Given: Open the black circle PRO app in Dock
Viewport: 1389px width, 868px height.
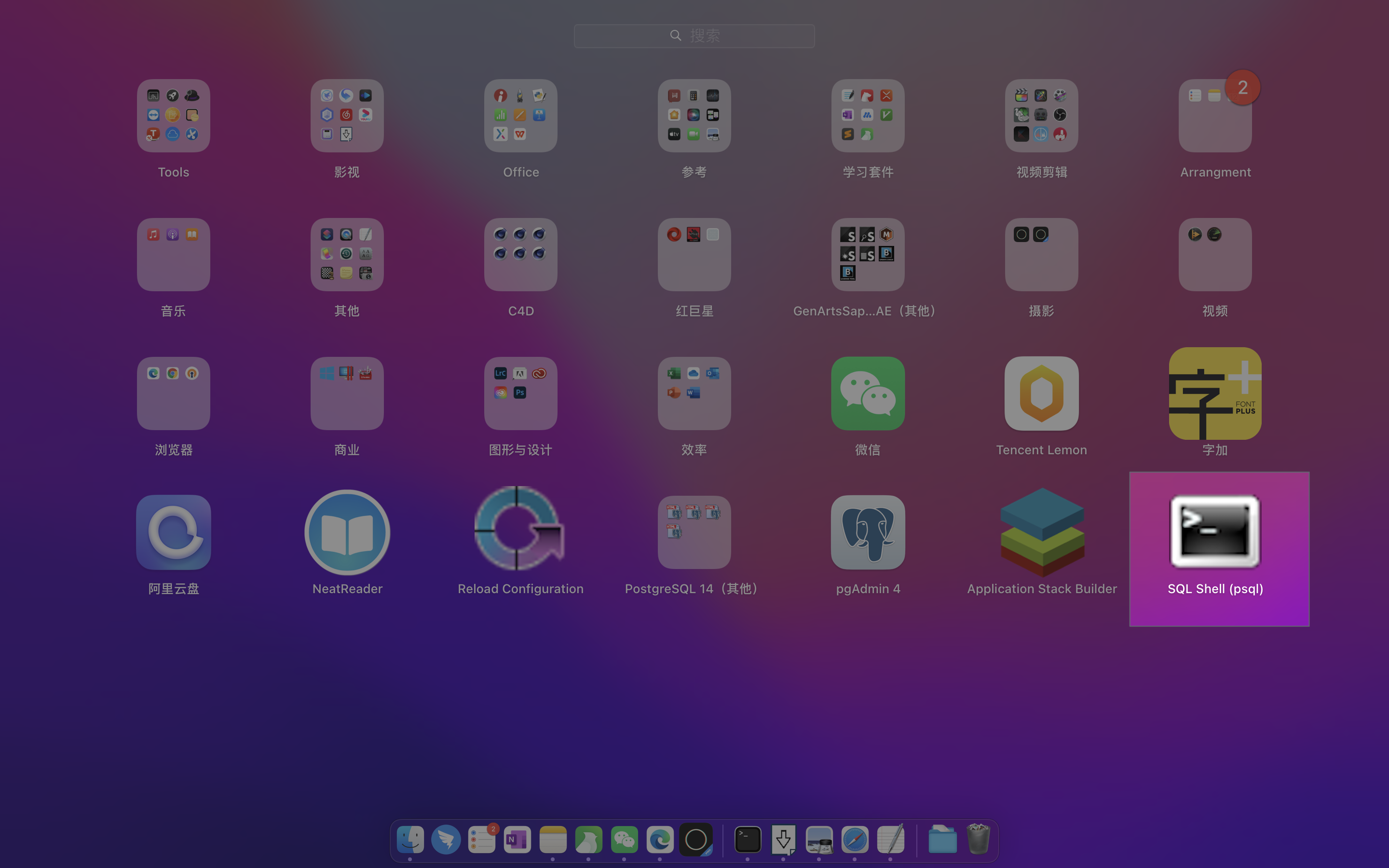Looking at the screenshot, I should [695, 839].
